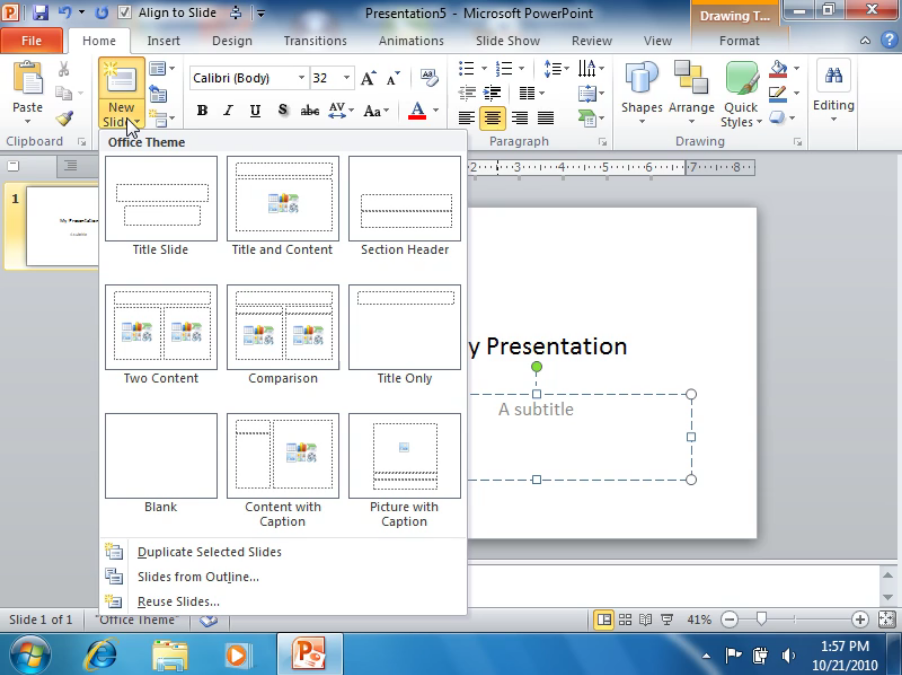Choose Duplicate Selected Slides from menu

coord(209,552)
